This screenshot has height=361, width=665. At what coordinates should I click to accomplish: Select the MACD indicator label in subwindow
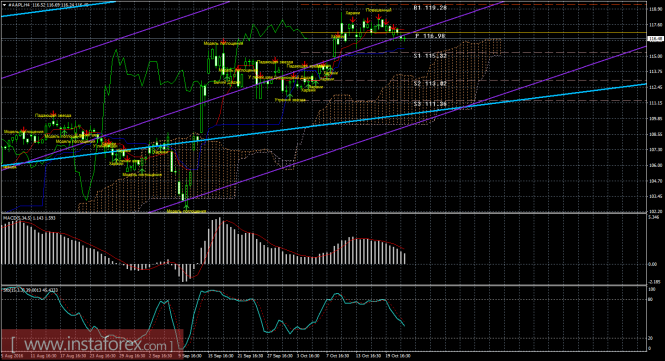point(29,218)
